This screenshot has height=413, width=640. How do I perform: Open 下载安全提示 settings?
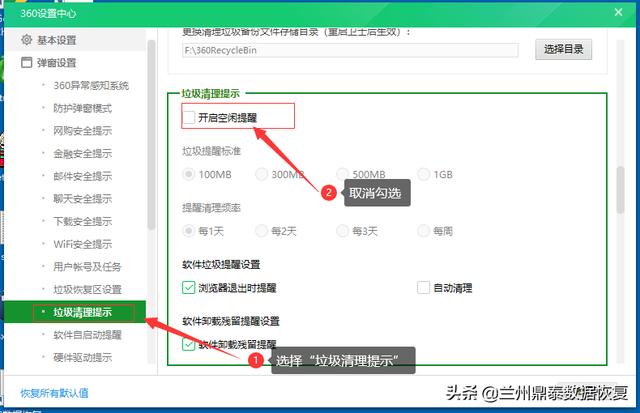[x=82, y=222]
